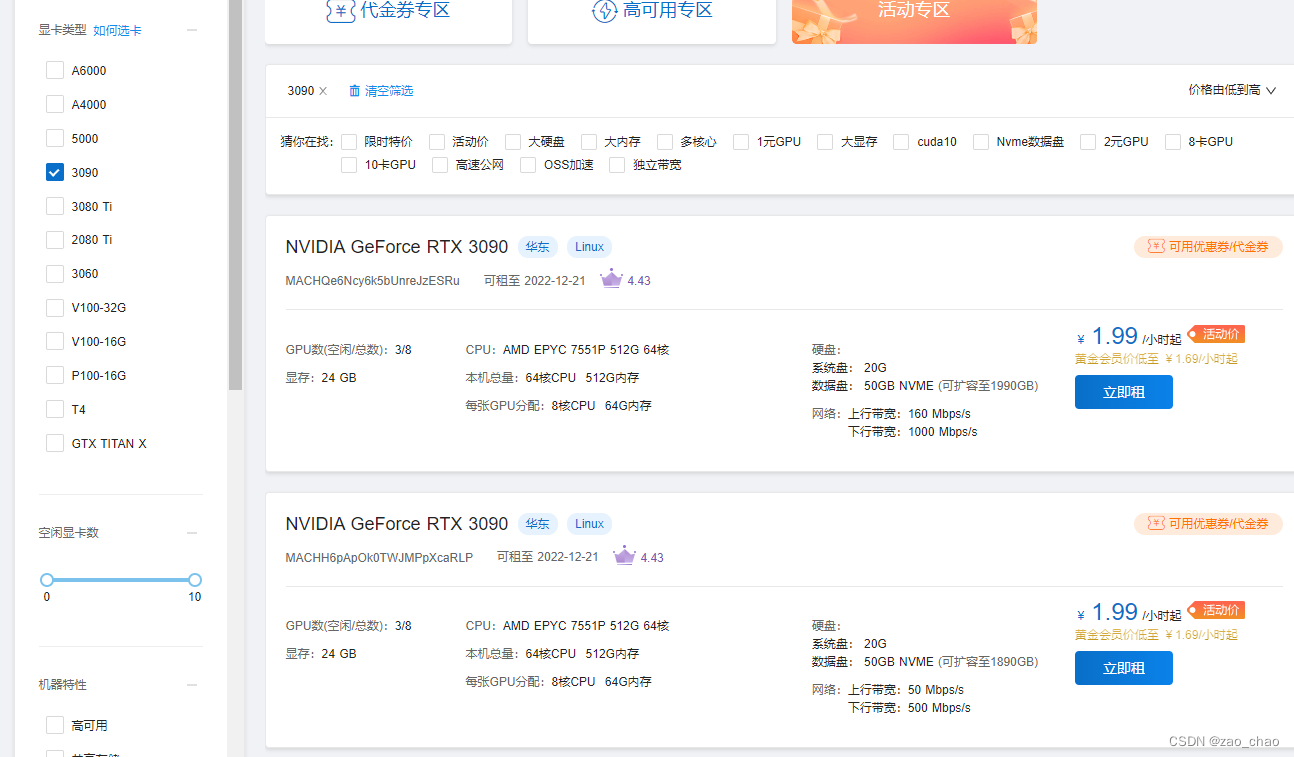Click 可用优惠券/代金券 badge on second machine
Screen dimensions: 1294x757
[x=1208, y=524]
